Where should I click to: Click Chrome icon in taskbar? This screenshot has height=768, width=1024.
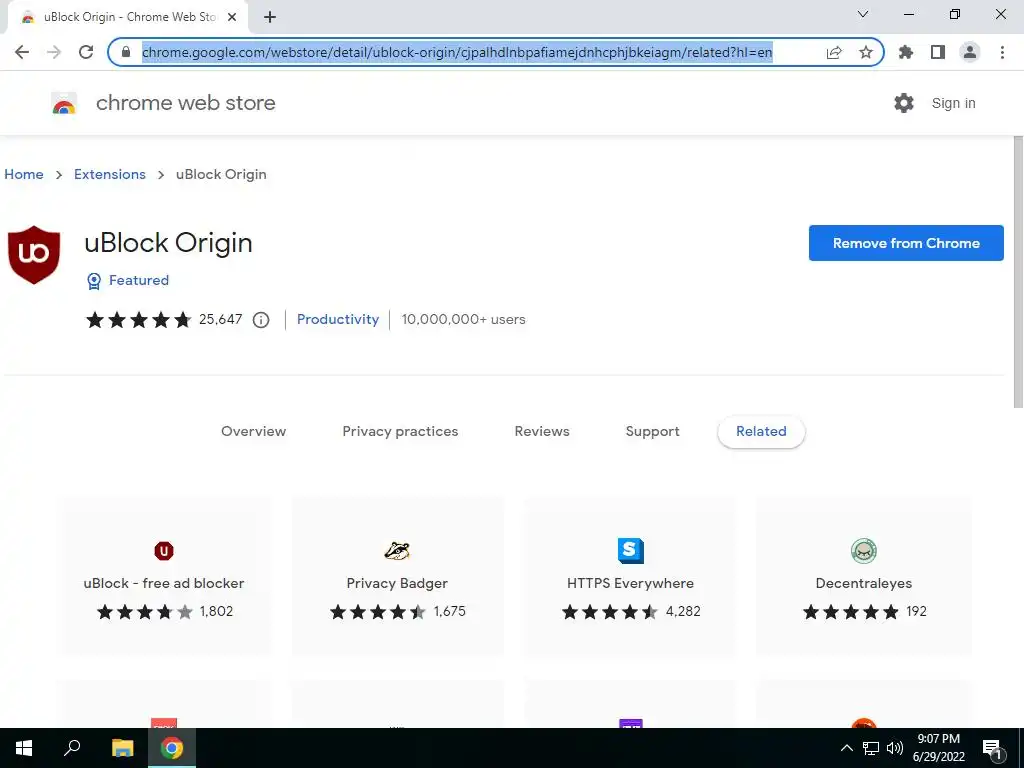(x=172, y=748)
